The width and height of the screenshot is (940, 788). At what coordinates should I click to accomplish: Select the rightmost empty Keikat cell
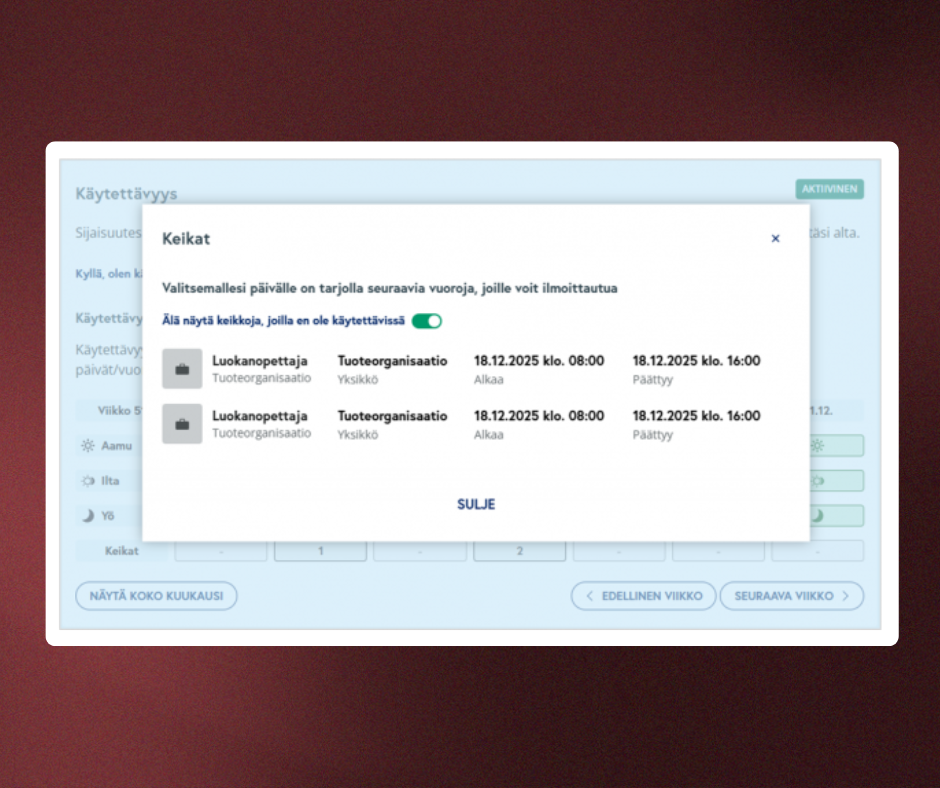tap(817, 551)
